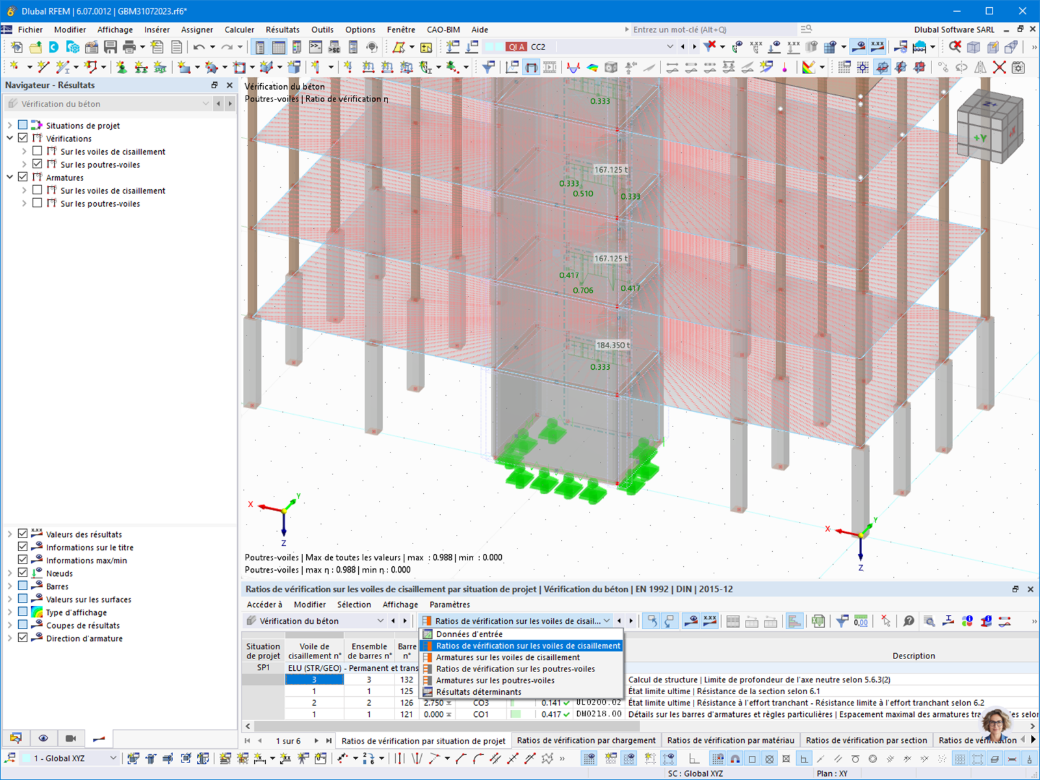Click the table search magnifier icon
This screenshot has width=1040, height=780.
point(929,621)
